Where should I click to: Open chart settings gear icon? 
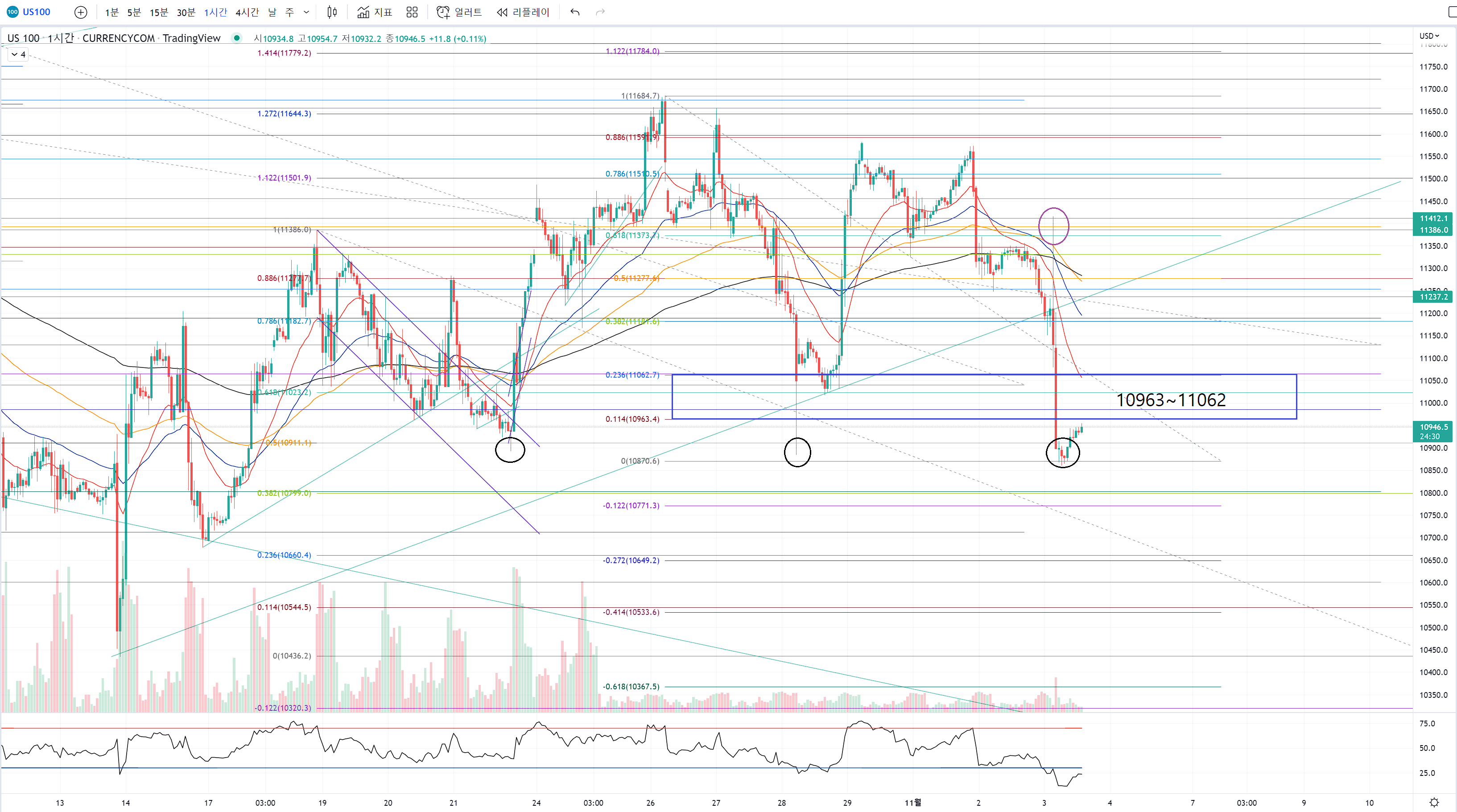pos(1434,802)
